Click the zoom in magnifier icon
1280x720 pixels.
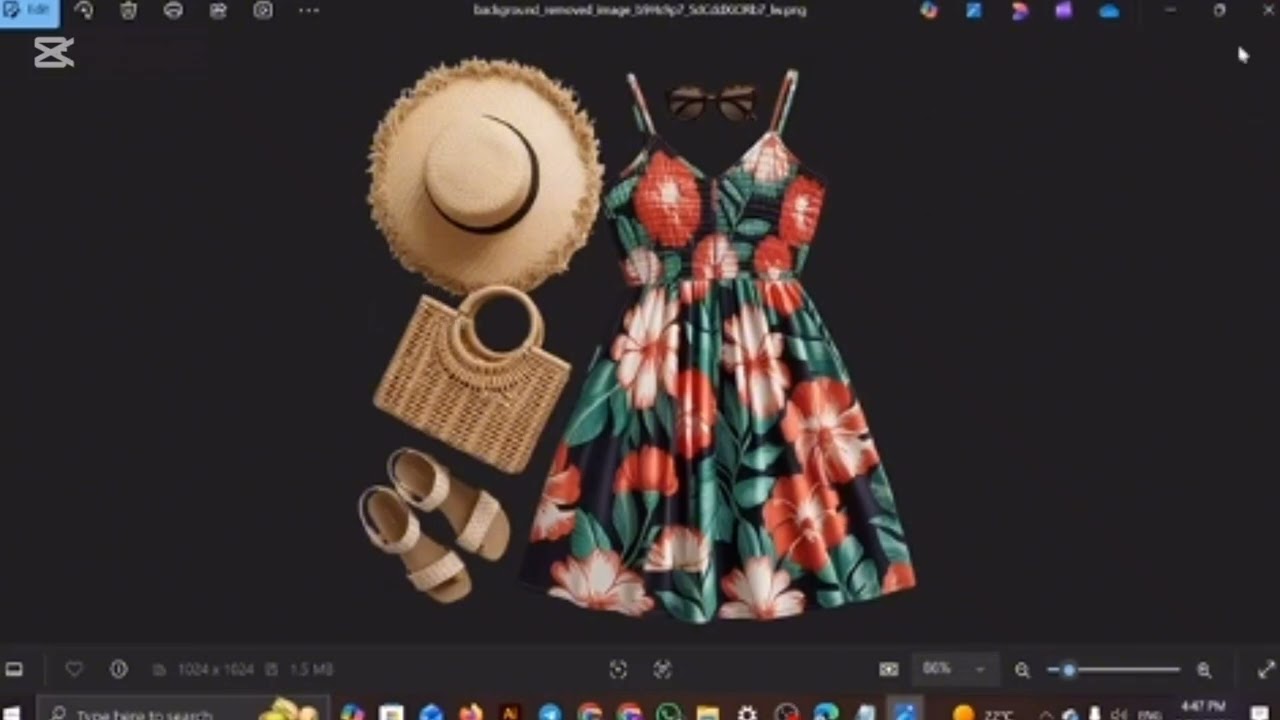[x=1204, y=670]
